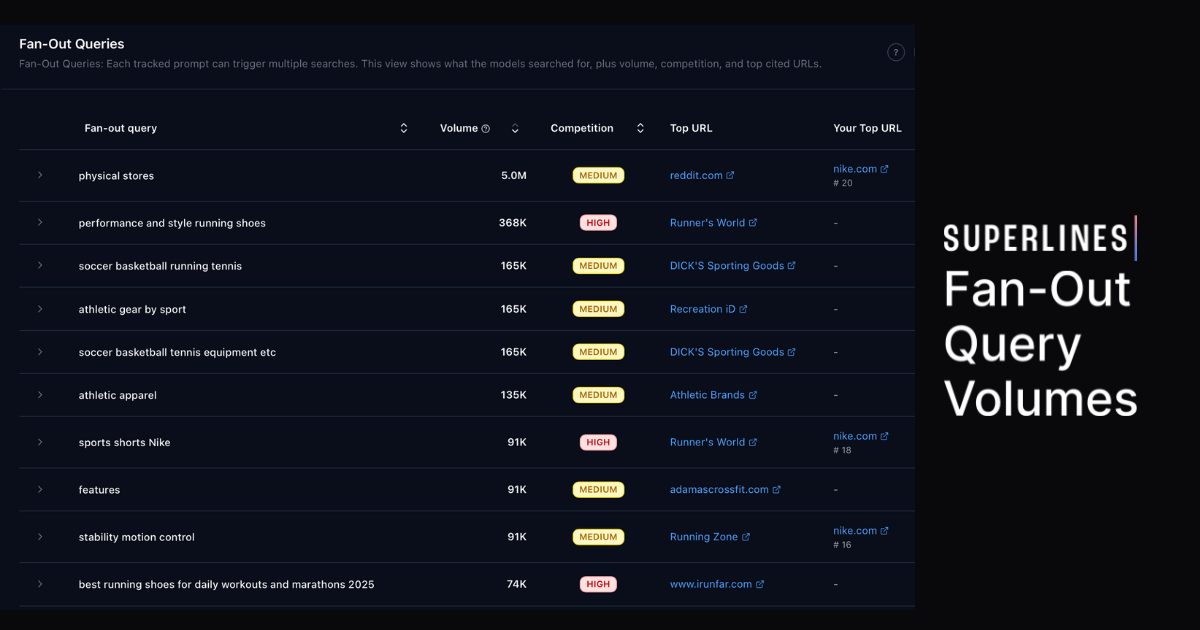Open the DICK'S Sporting Goods link
This screenshot has height=630, width=1200.
[x=728, y=265]
